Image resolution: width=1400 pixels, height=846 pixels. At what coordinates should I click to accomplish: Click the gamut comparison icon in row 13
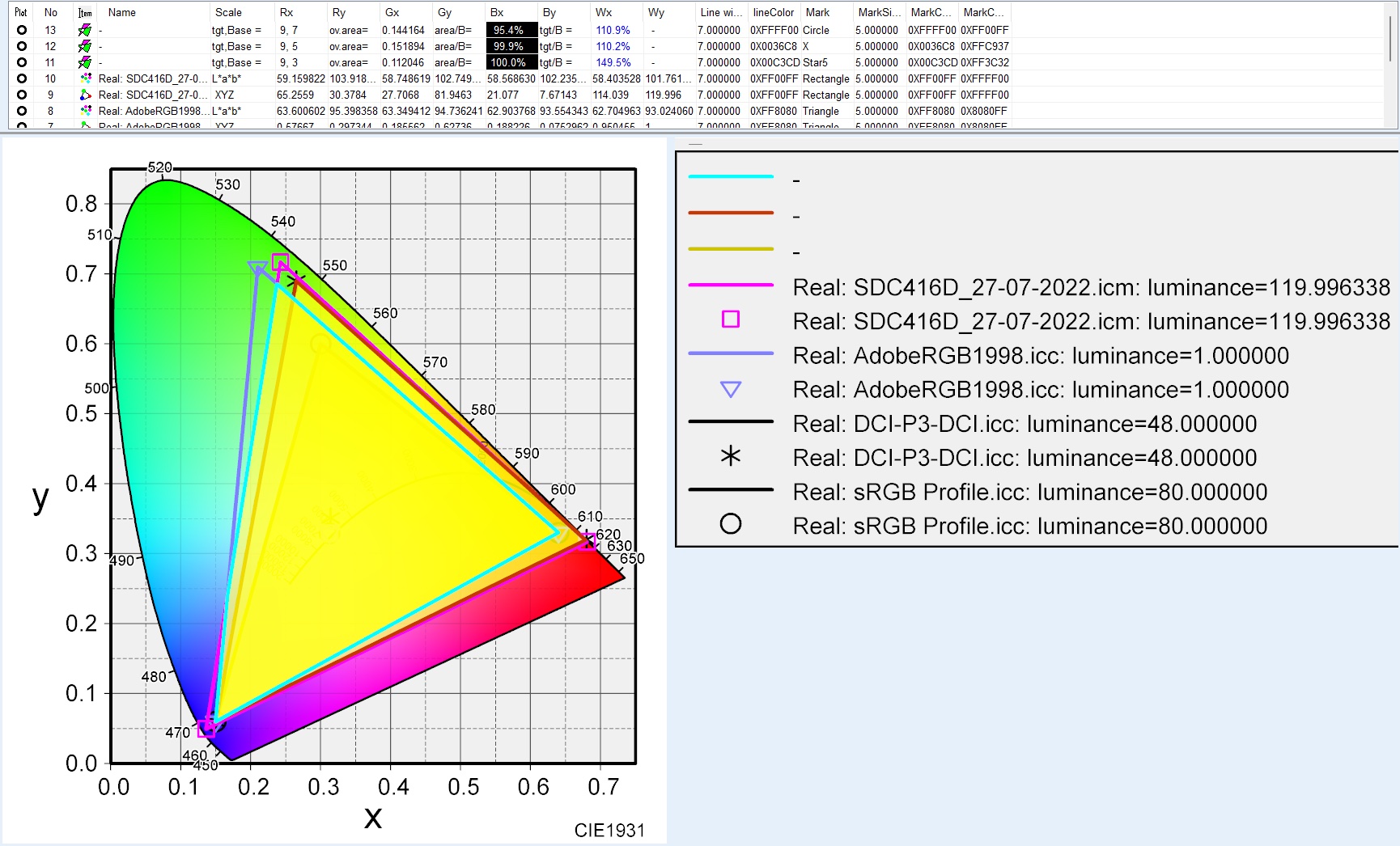85,30
